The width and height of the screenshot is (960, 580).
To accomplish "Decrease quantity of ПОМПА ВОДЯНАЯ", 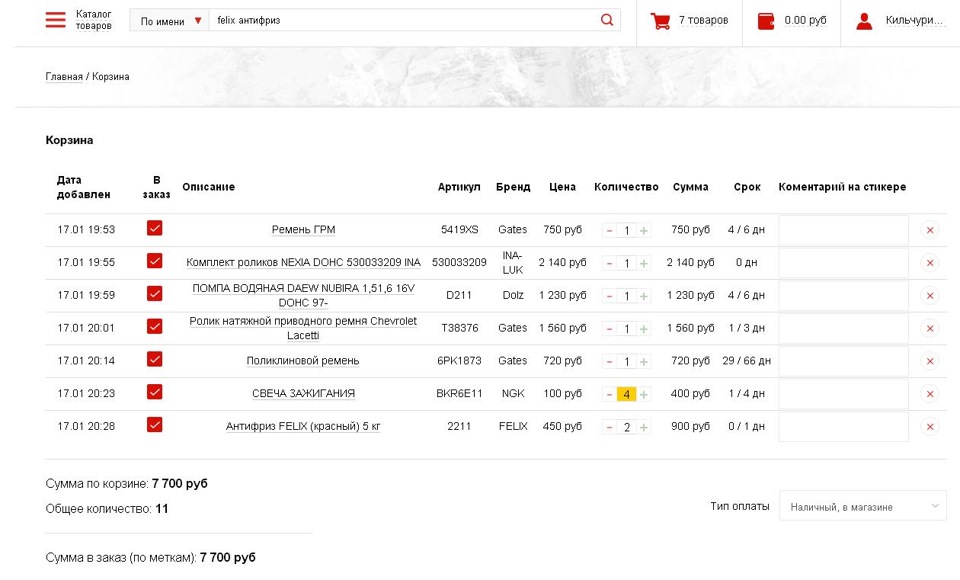I will (x=609, y=296).
